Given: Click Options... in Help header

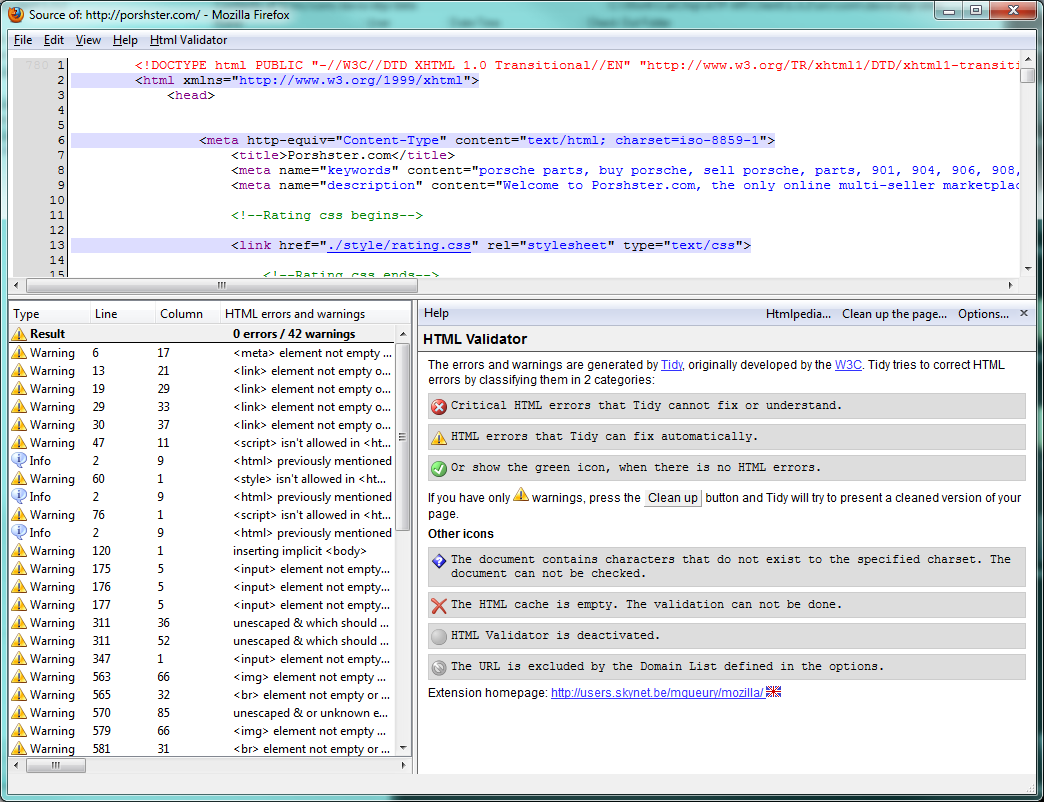Looking at the screenshot, I should (x=983, y=314).
